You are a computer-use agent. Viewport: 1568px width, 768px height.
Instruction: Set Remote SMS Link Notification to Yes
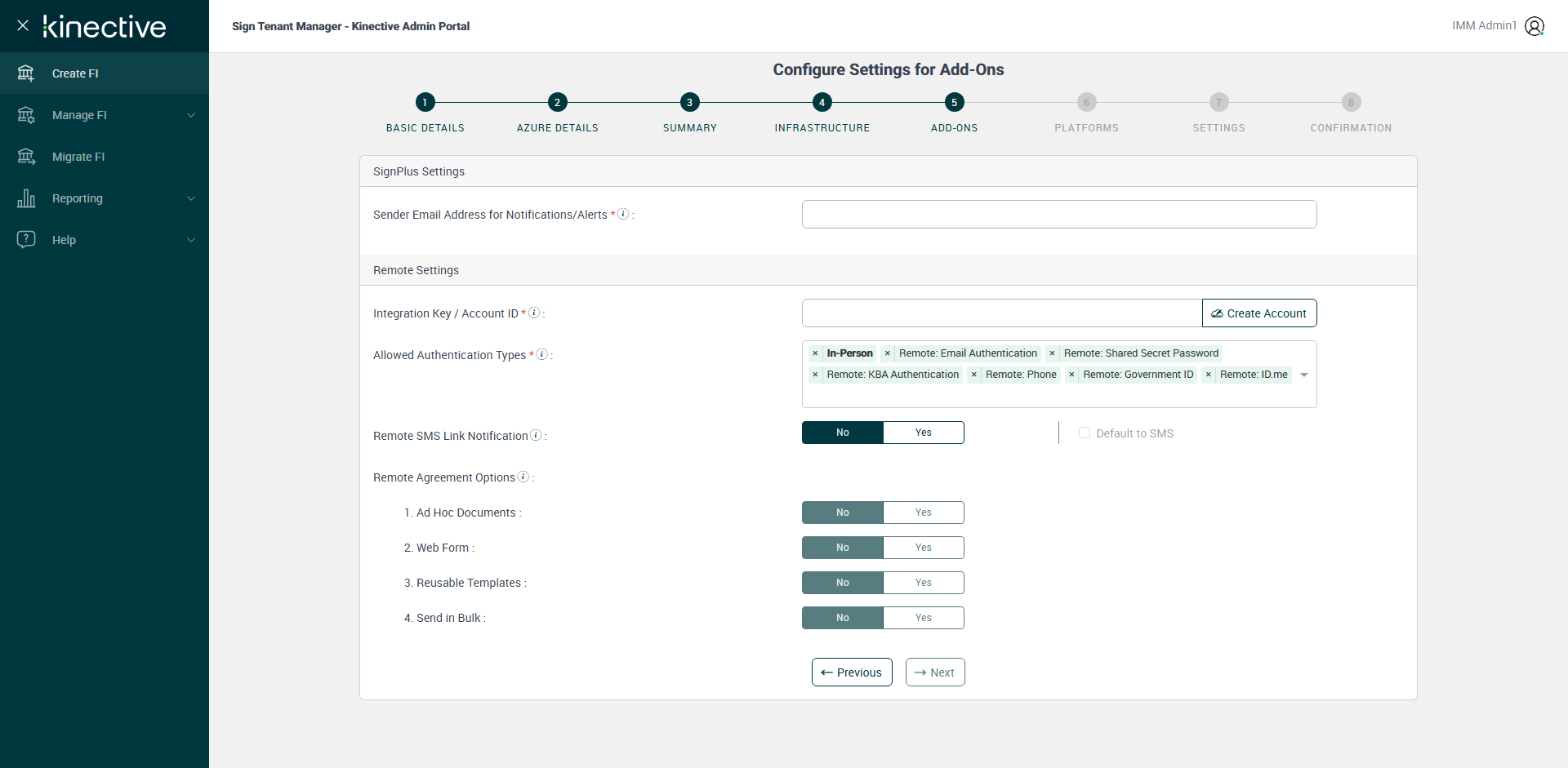pyautogui.click(x=924, y=433)
